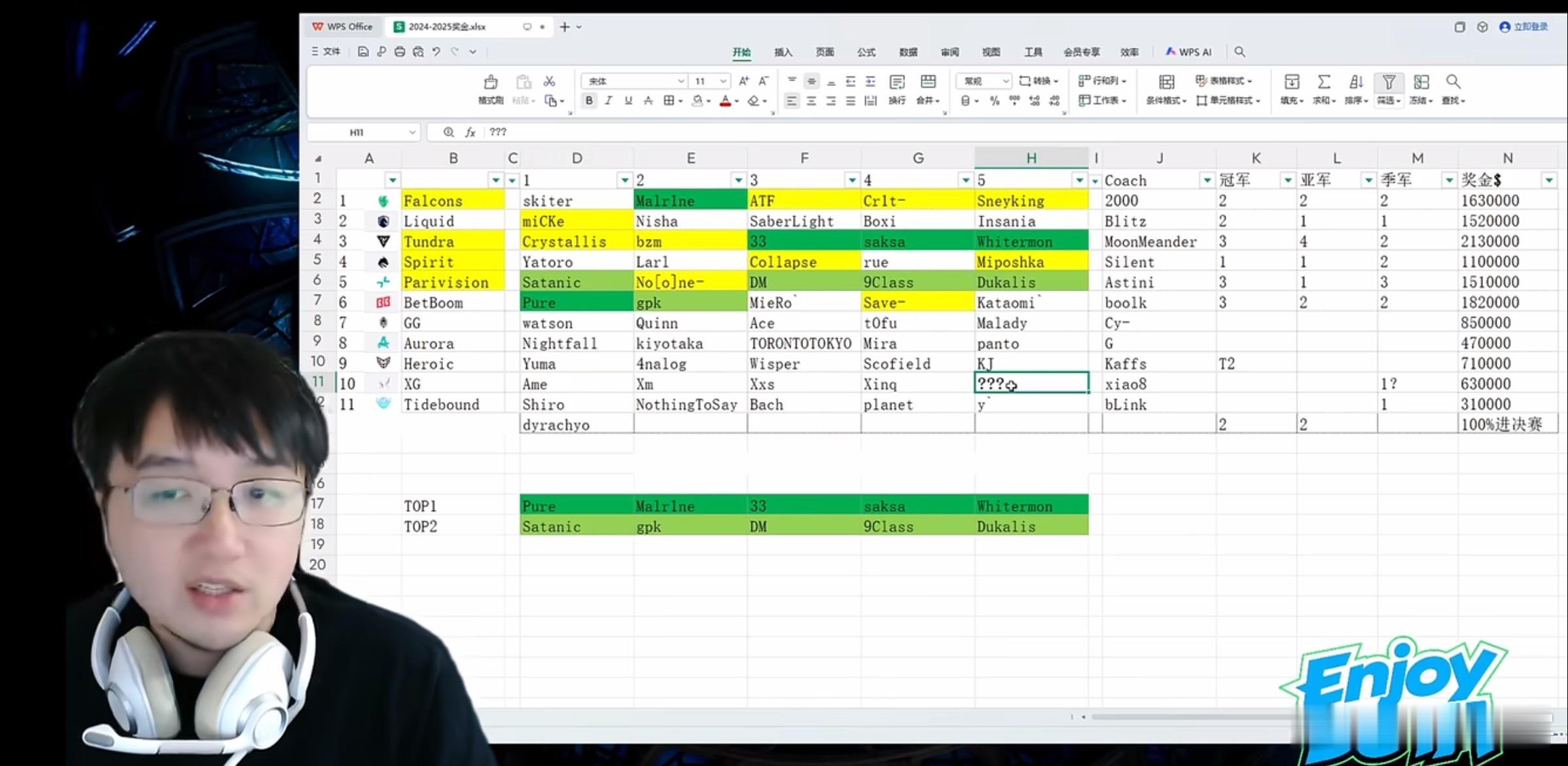
Task: Click the cell fill color bucket
Action: point(698,101)
